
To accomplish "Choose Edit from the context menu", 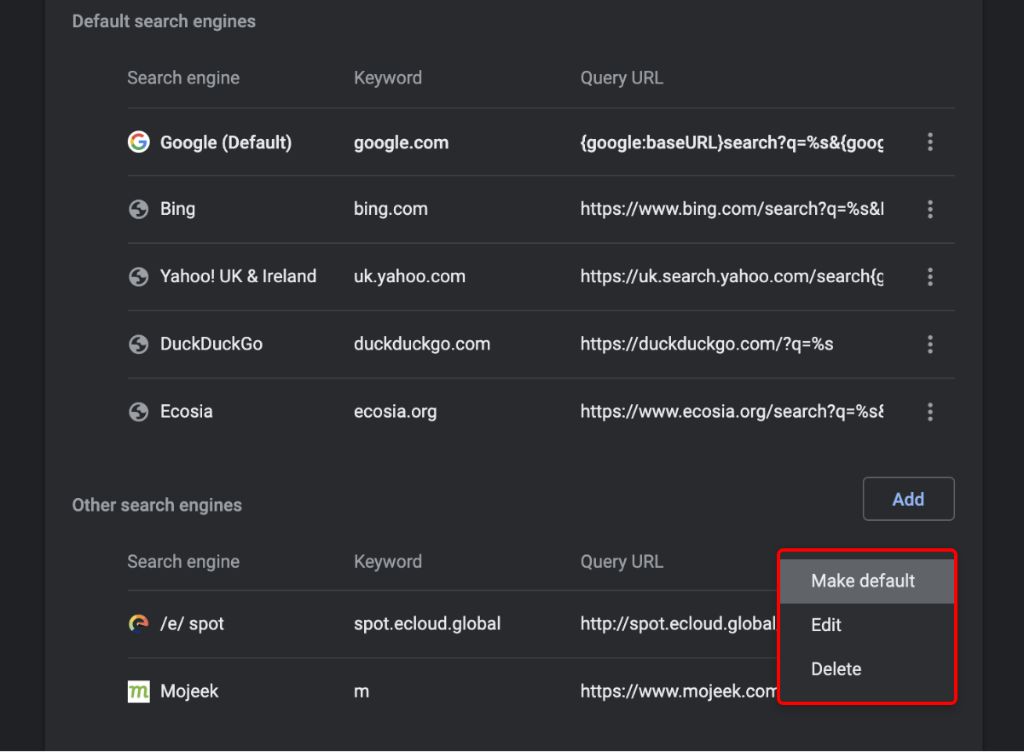I will pos(867,625).
